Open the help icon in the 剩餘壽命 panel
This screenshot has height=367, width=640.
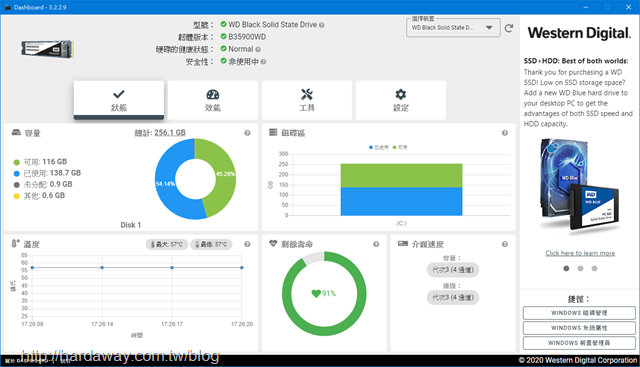coord(376,244)
